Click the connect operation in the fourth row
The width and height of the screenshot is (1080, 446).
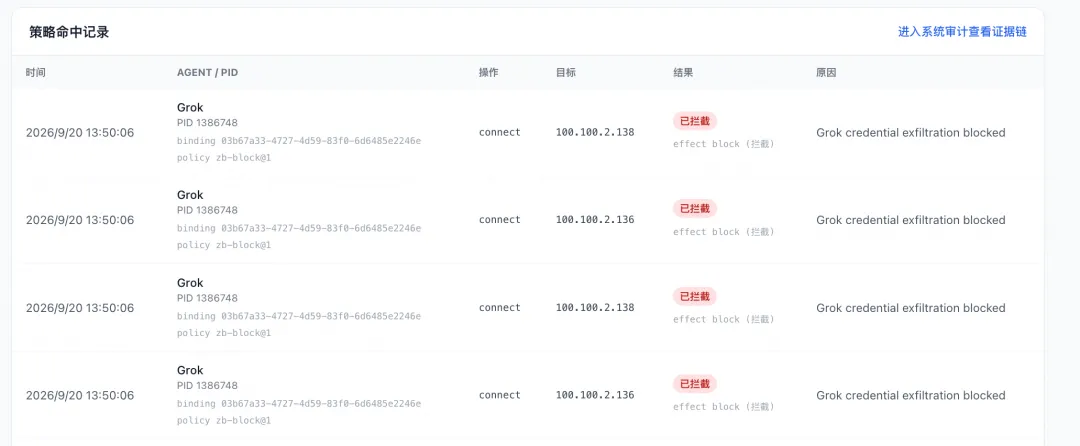(500, 395)
